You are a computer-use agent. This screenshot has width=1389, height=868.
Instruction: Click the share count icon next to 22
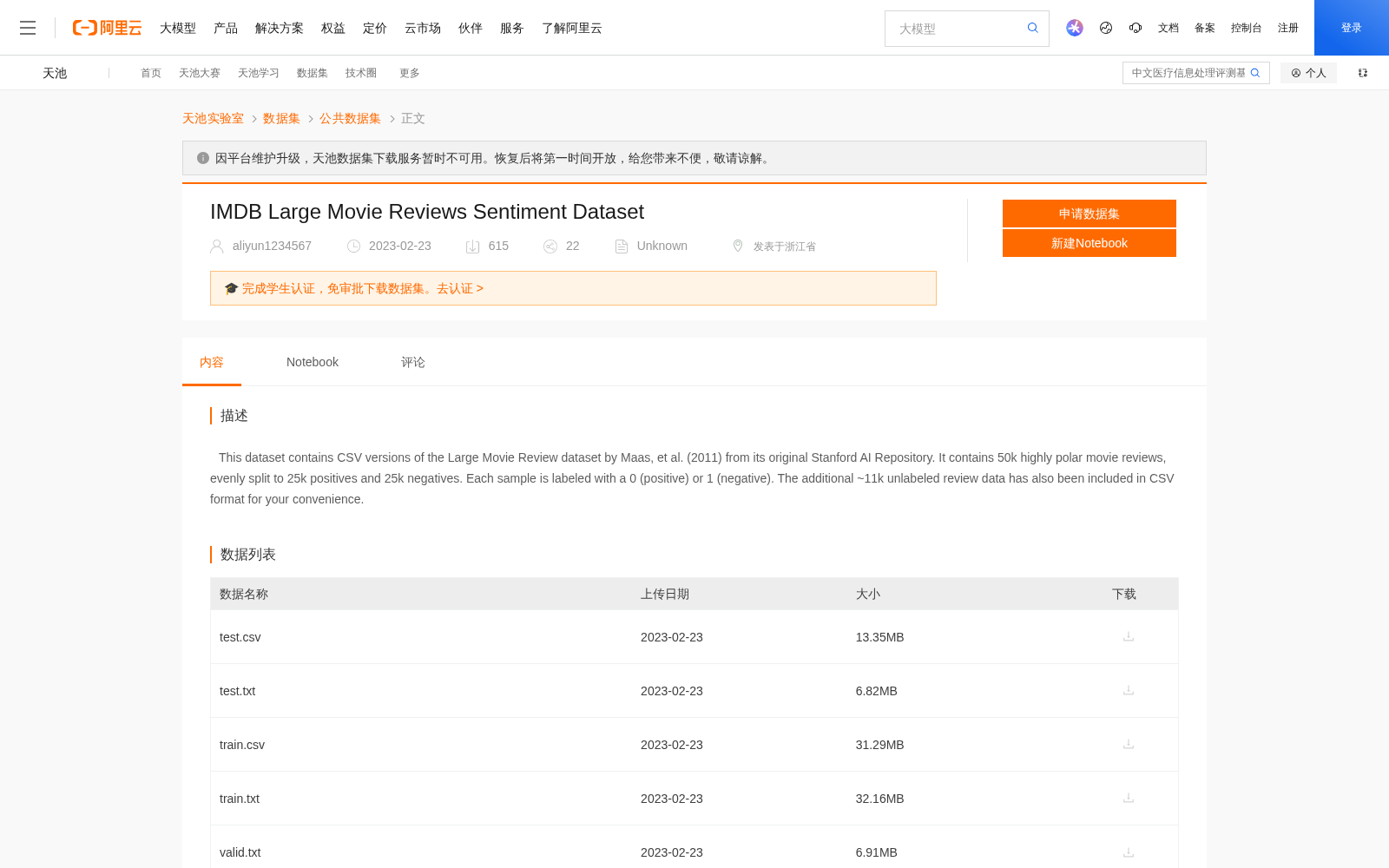coord(550,247)
